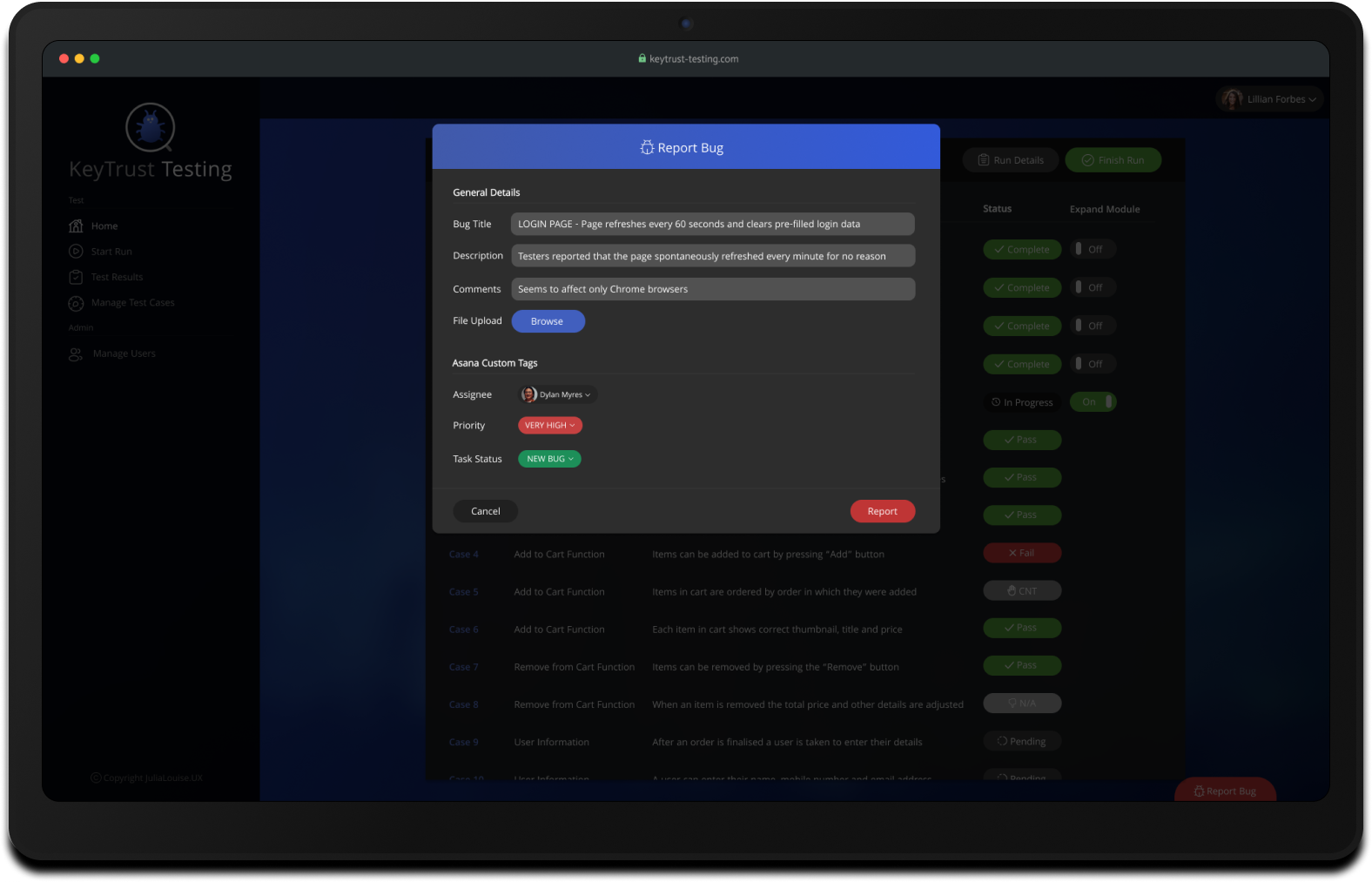Image resolution: width=1372 pixels, height=882 pixels.
Task: Click Lillian Forbes profile avatar
Action: click(x=1231, y=99)
